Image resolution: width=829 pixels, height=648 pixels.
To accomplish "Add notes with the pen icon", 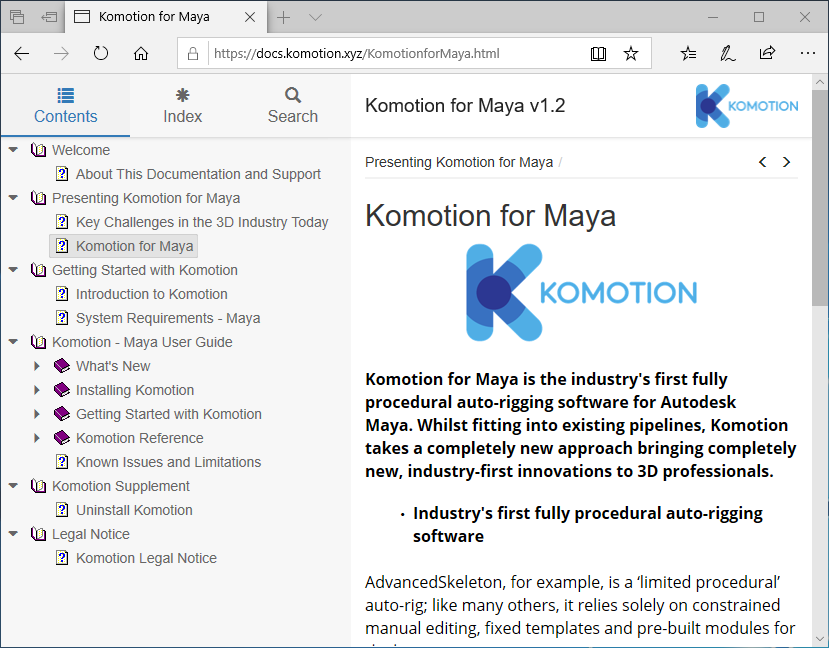I will pos(727,53).
